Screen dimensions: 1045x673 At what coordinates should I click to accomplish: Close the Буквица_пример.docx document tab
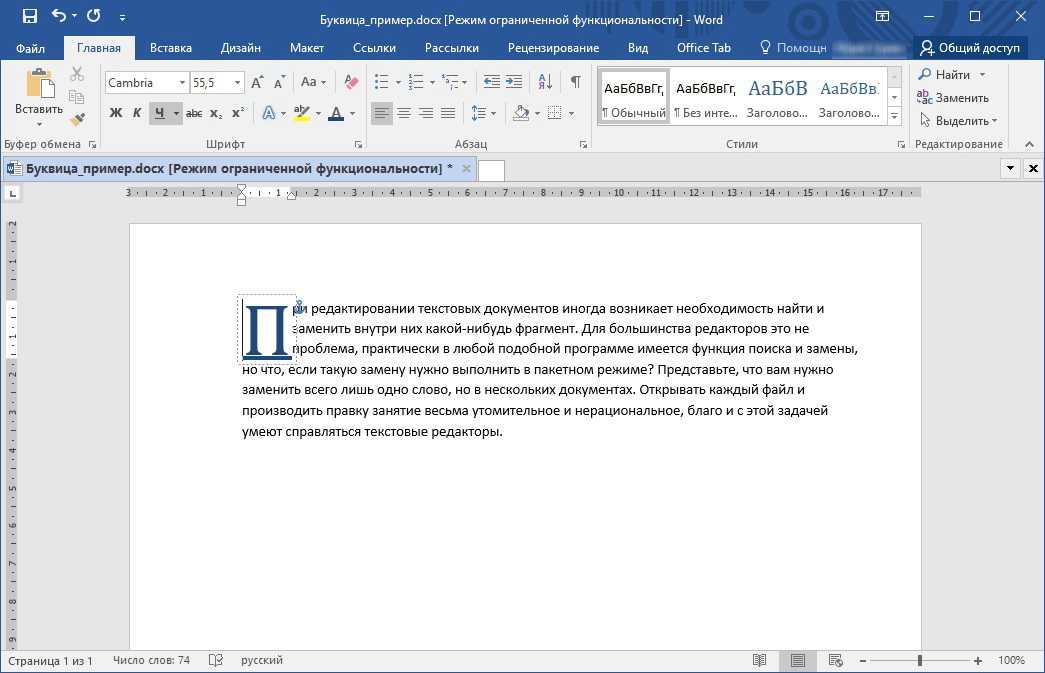tap(466, 169)
